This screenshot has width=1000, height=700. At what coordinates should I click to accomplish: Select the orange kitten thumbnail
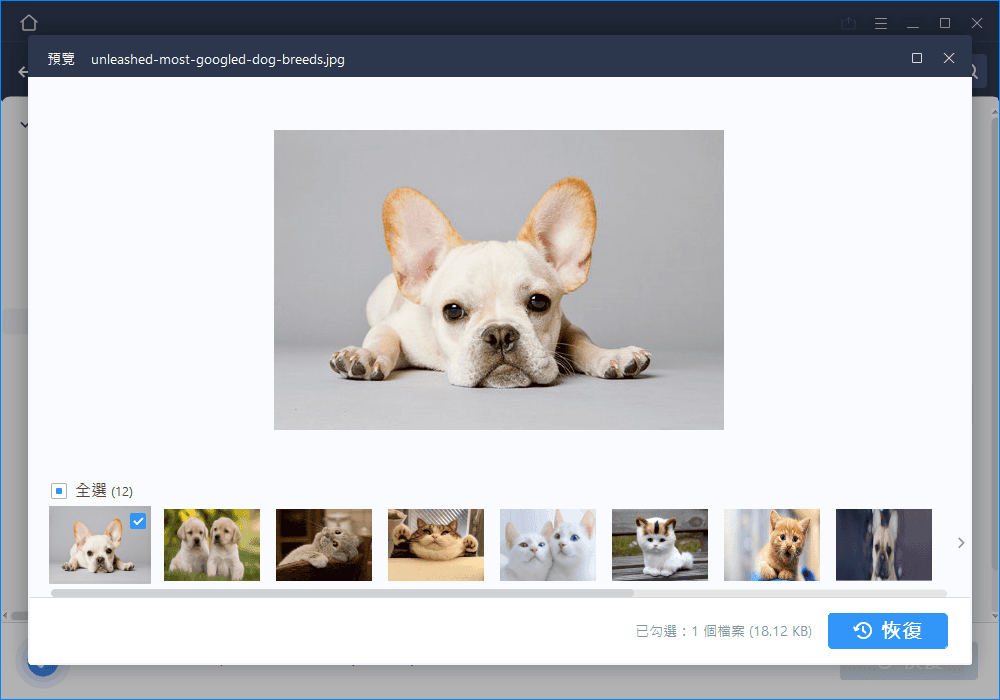click(x=772, y=545)
